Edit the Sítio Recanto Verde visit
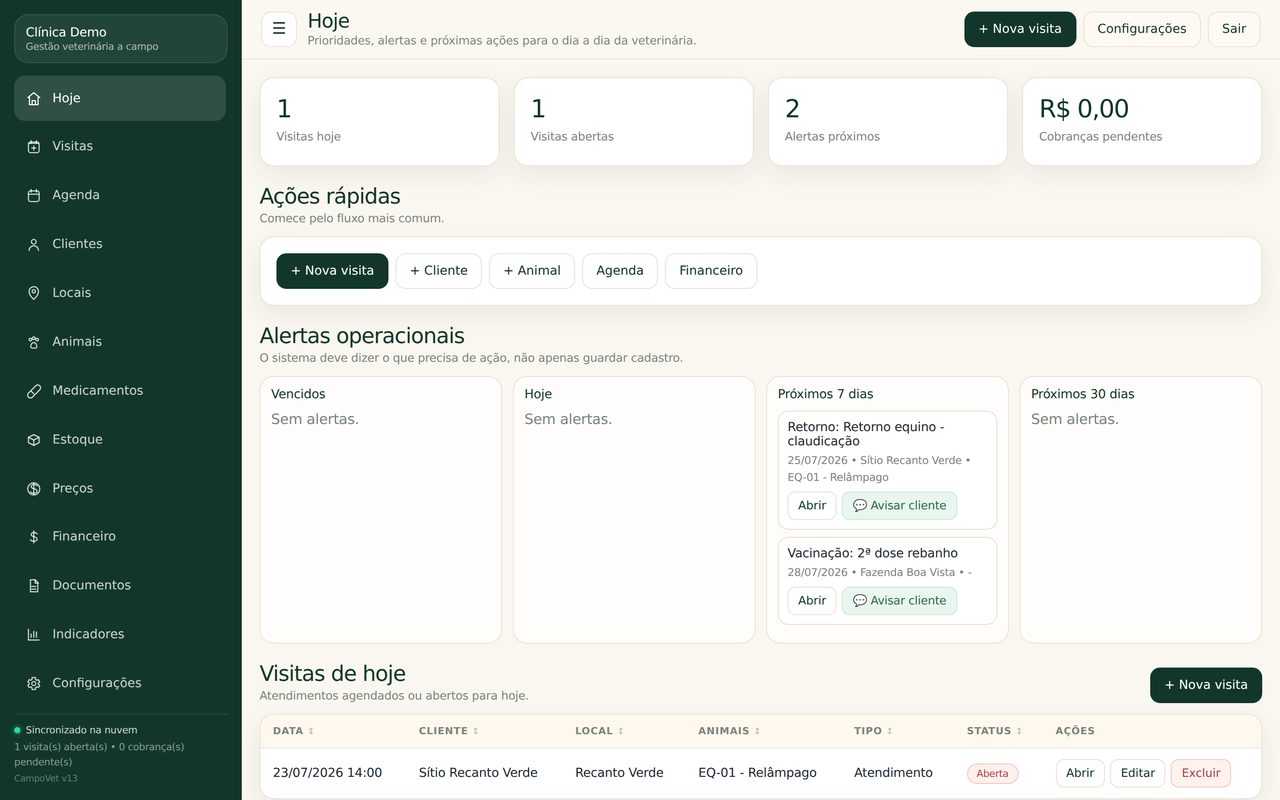The height and width of the screenshot is (800, 1280). point(1138,773)
